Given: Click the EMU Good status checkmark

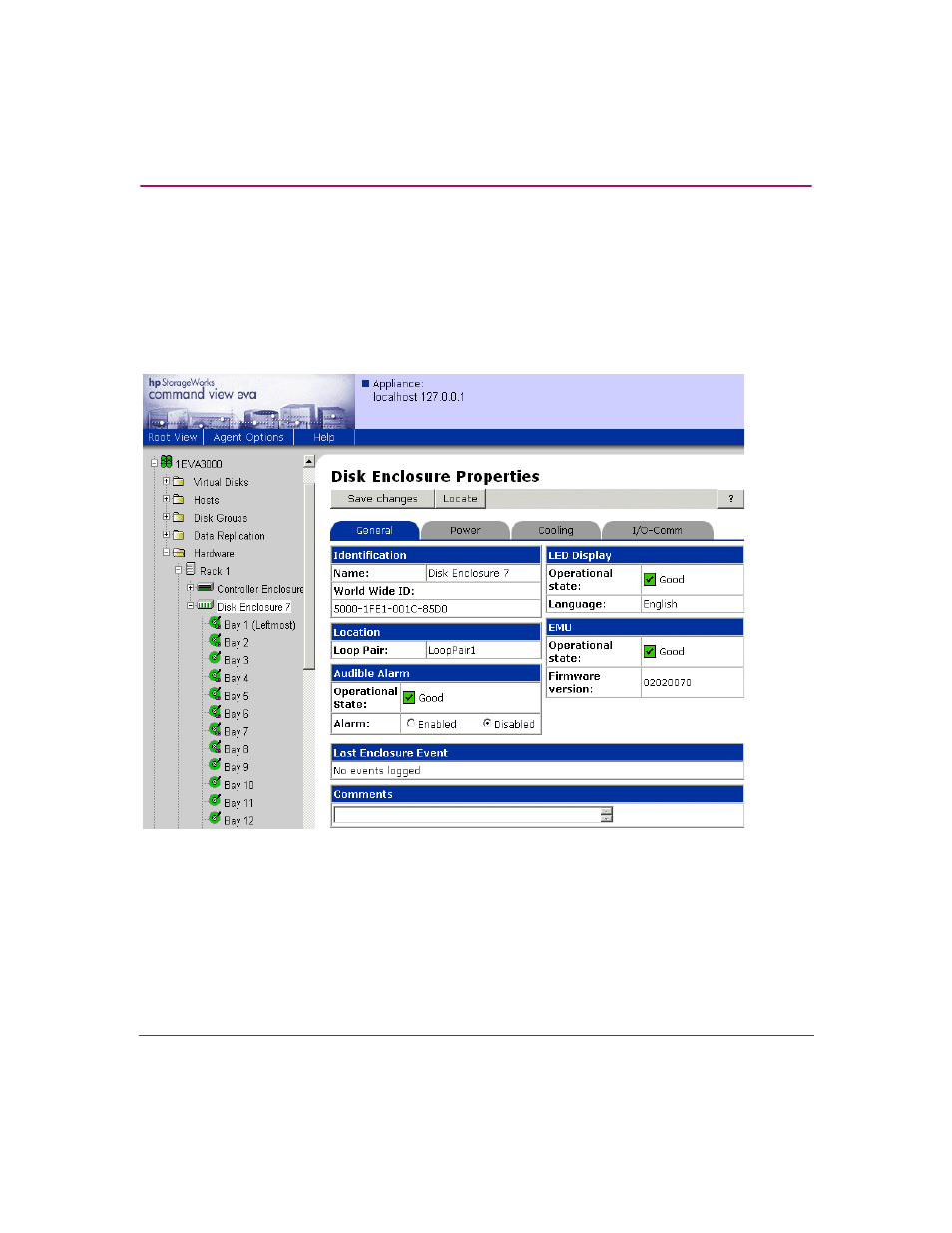Looking at the screenshot, I should click(650, 651).
